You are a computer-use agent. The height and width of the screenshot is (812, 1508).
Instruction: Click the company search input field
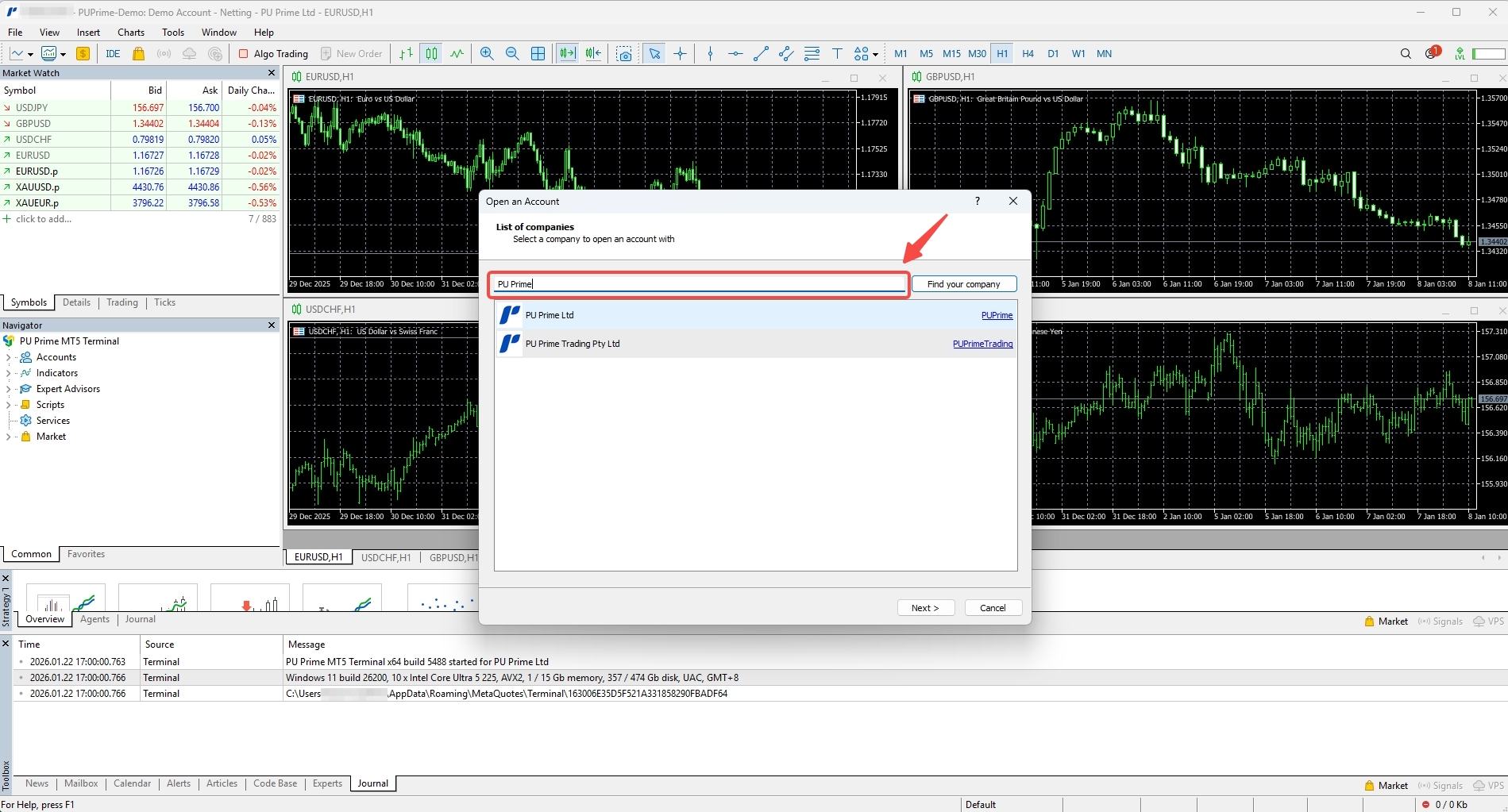point(699,283)
